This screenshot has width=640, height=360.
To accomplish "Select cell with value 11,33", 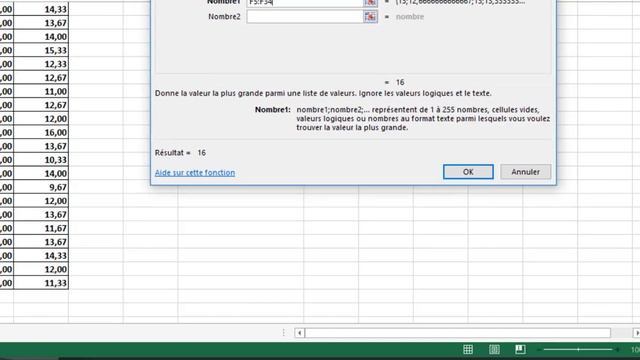I will coord(41,283).
